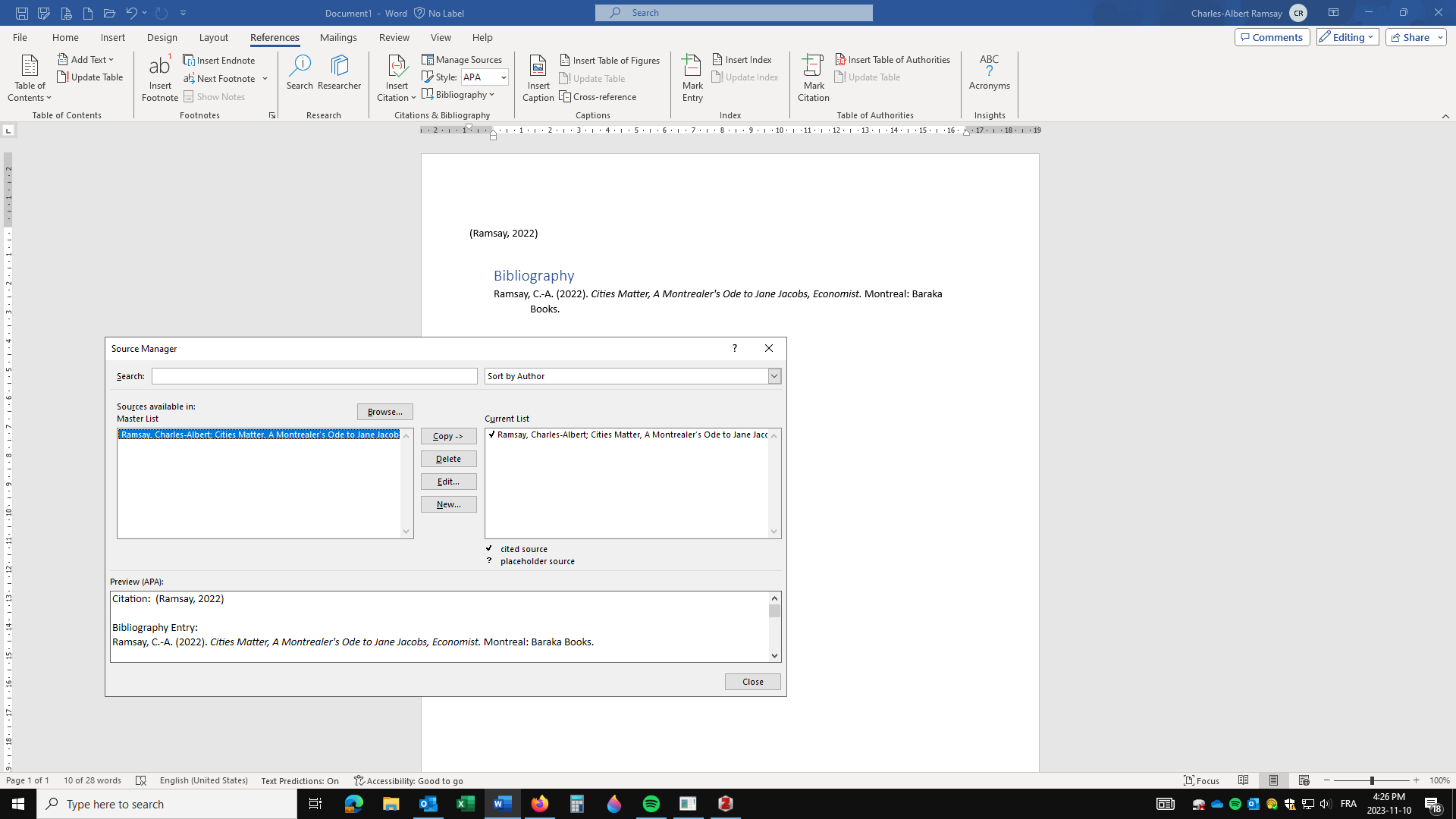Click Insert Table of Figures
Viewport: 1456px width, 819px height.
coord(610,60)
